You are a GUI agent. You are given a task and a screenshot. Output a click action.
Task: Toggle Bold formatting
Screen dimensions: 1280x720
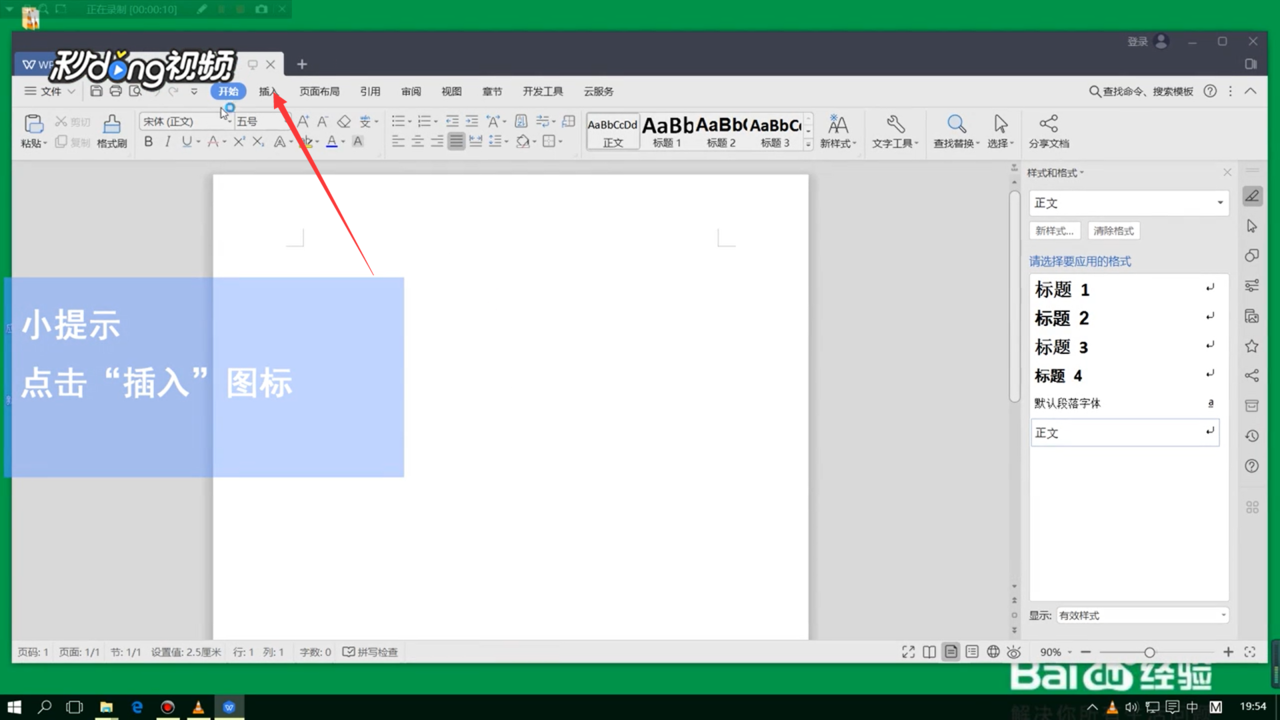point(148,142)
